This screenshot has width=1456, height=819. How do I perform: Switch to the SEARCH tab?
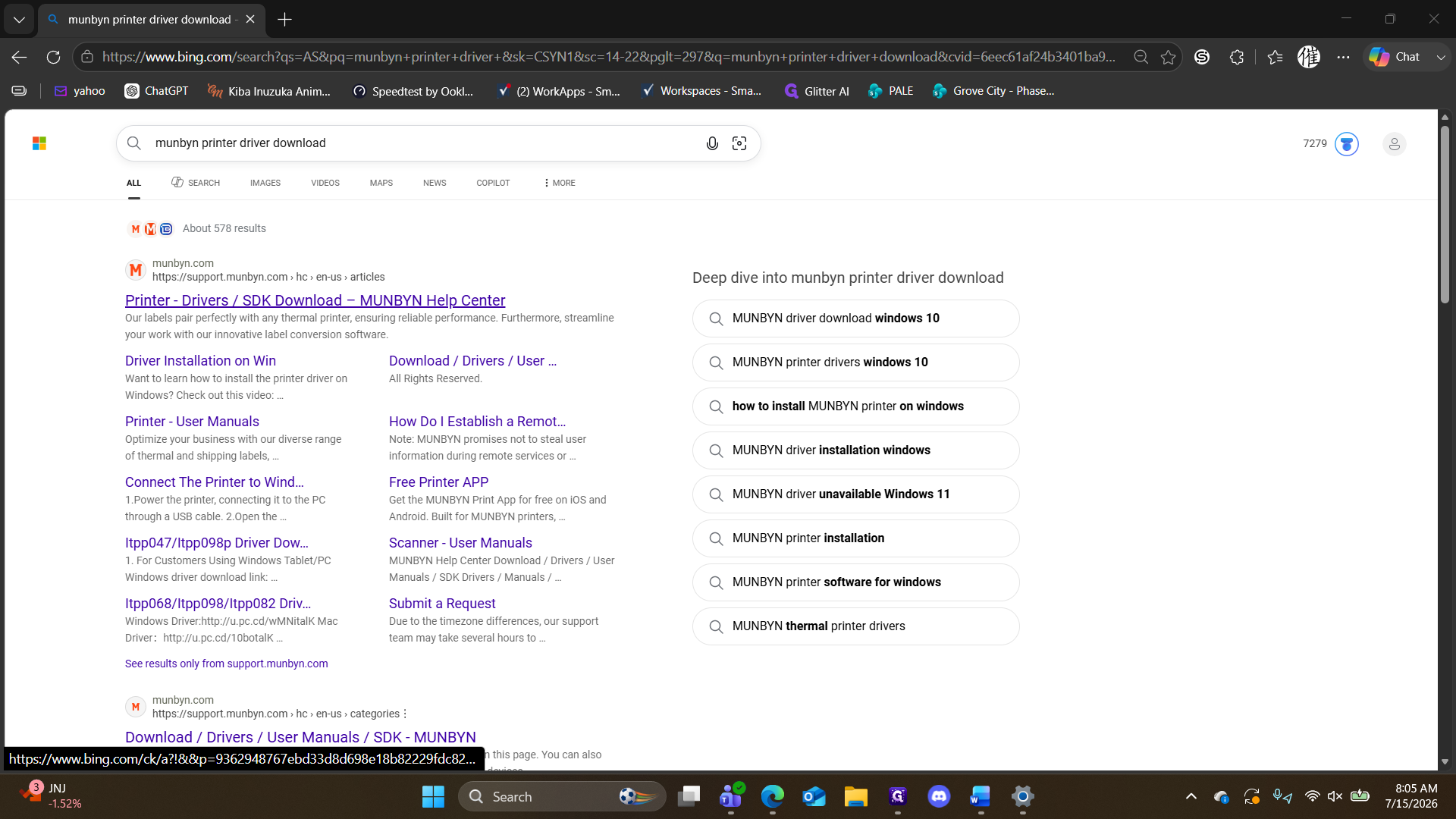pyautogui.click(x=196, y=183)
